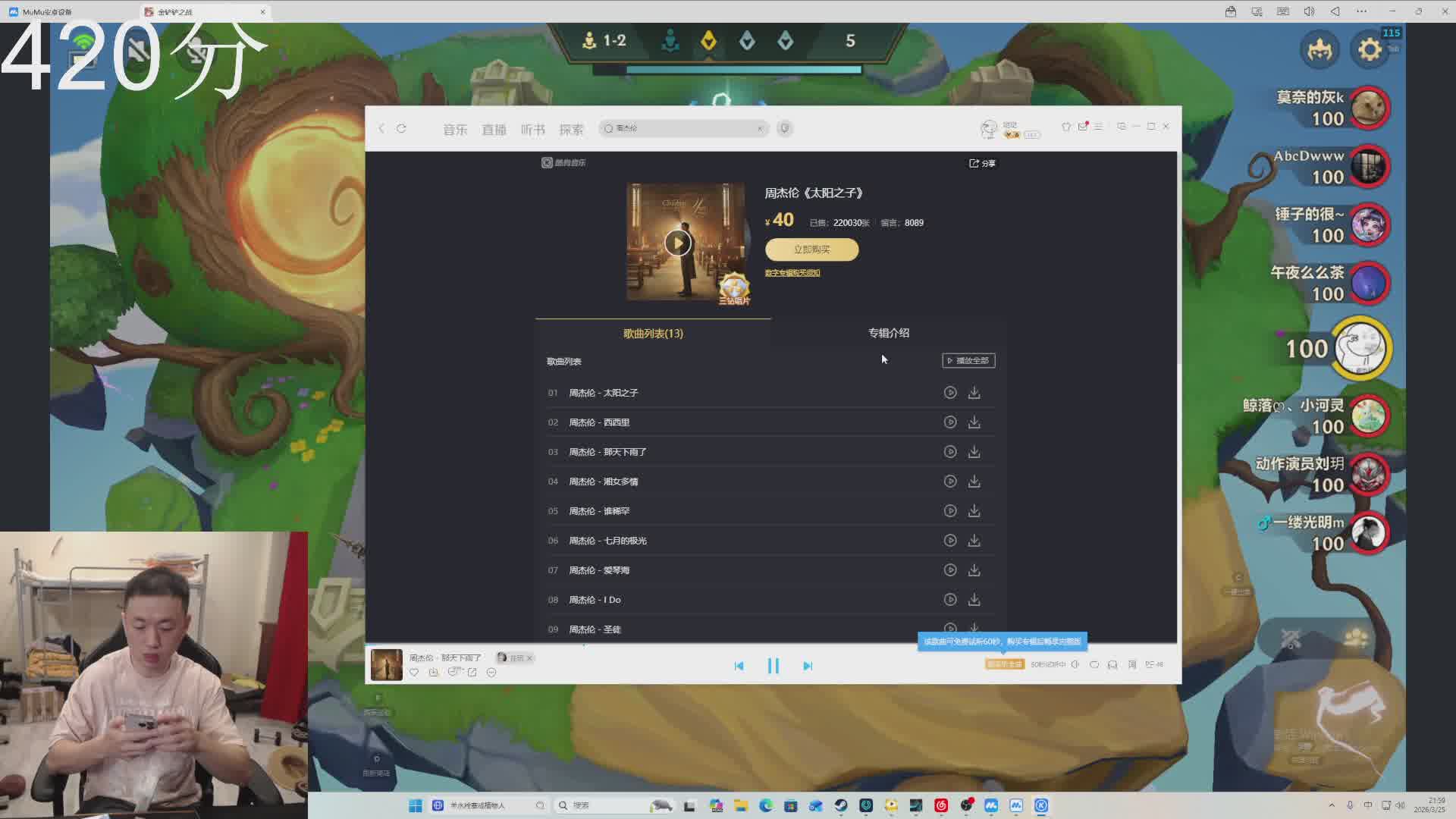Download the playing song from the player bar

click(x=434, y=673)
